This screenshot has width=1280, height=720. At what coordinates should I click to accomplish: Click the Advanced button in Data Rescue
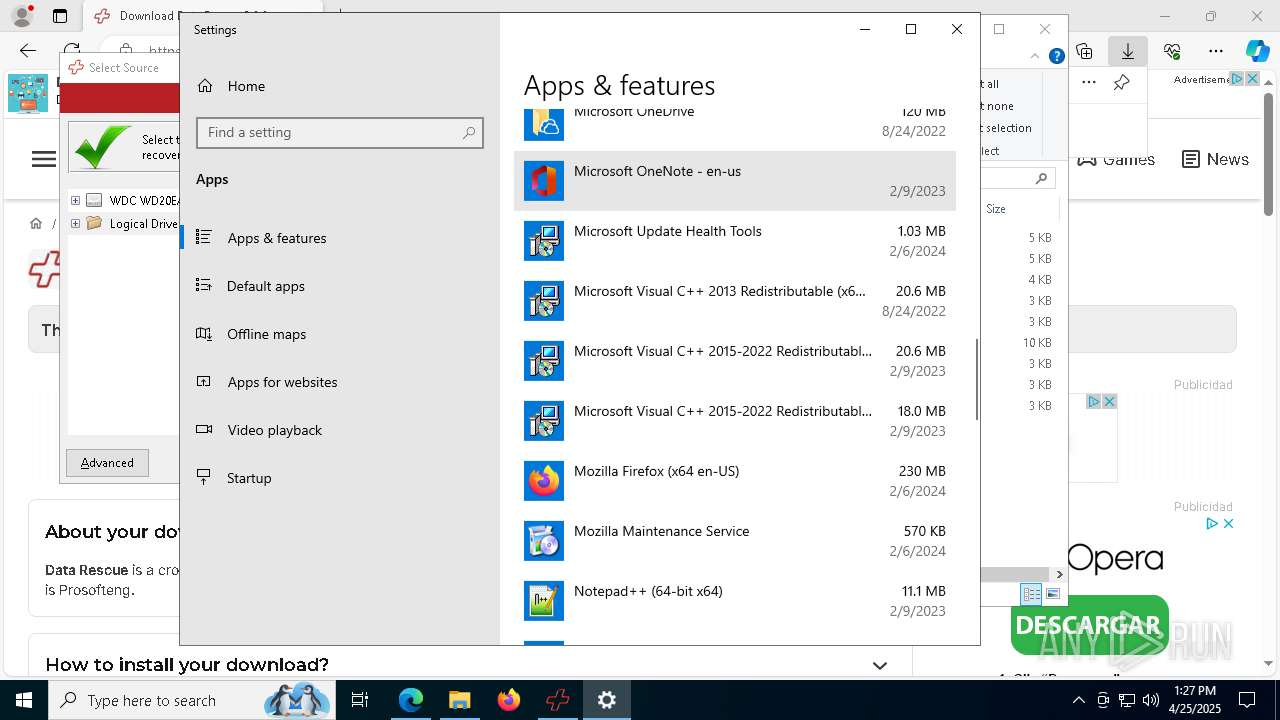pos(107,463)
